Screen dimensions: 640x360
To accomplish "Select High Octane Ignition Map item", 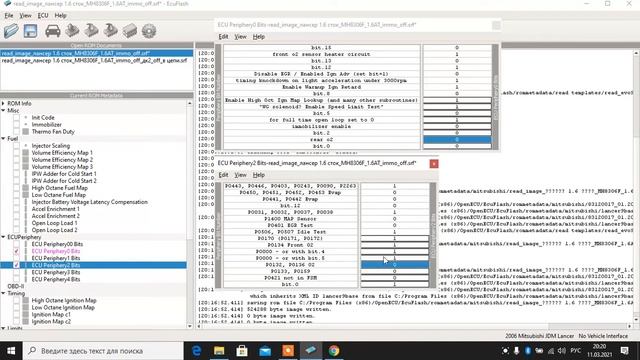I will click(64, 300).
